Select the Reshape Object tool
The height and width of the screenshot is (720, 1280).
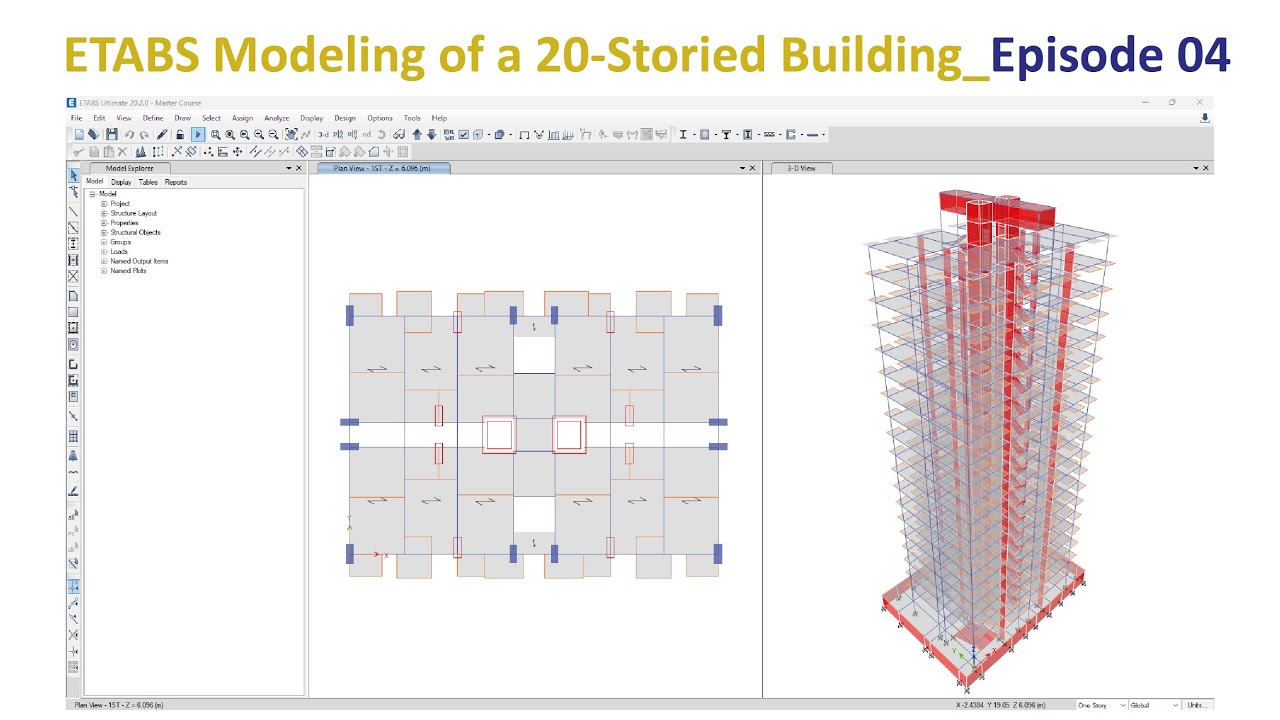[73, 192]
